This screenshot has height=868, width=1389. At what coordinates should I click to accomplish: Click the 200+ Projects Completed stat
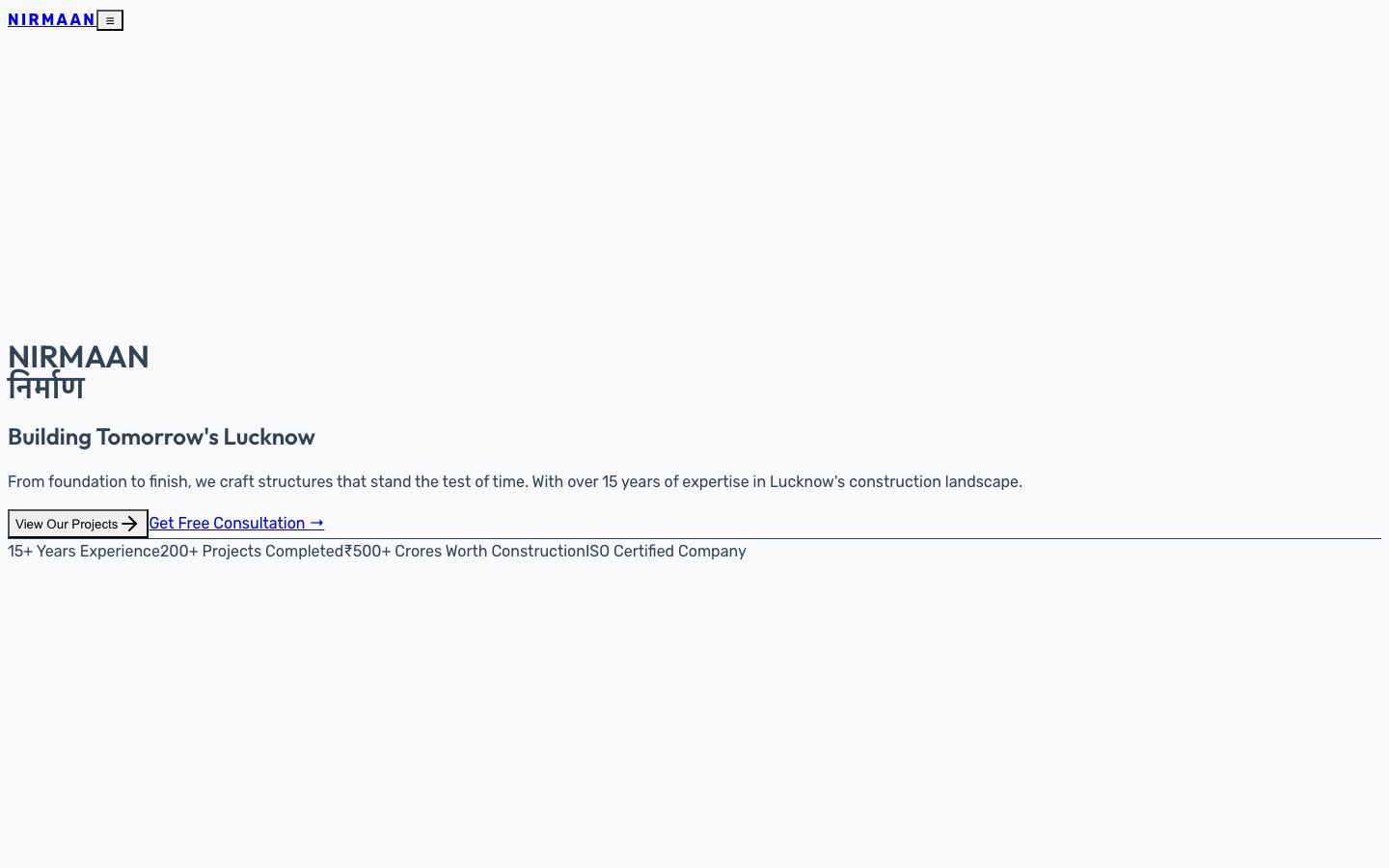pyautogui.click(x=252, y=551)
